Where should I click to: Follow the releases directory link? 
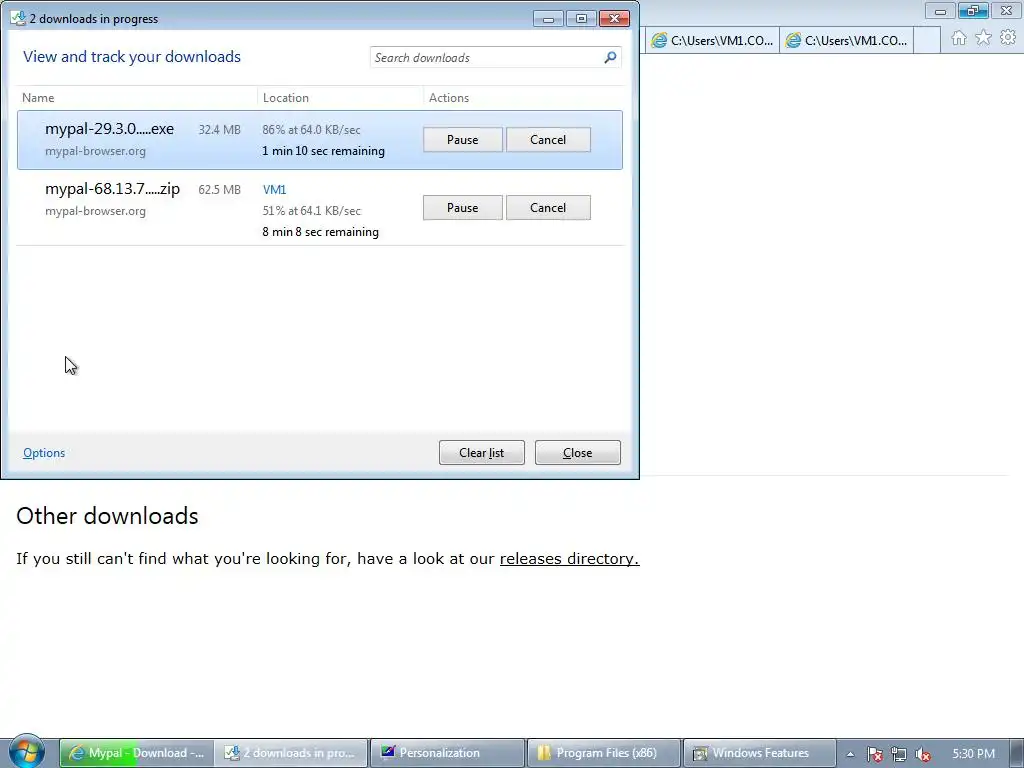[569, 558]
